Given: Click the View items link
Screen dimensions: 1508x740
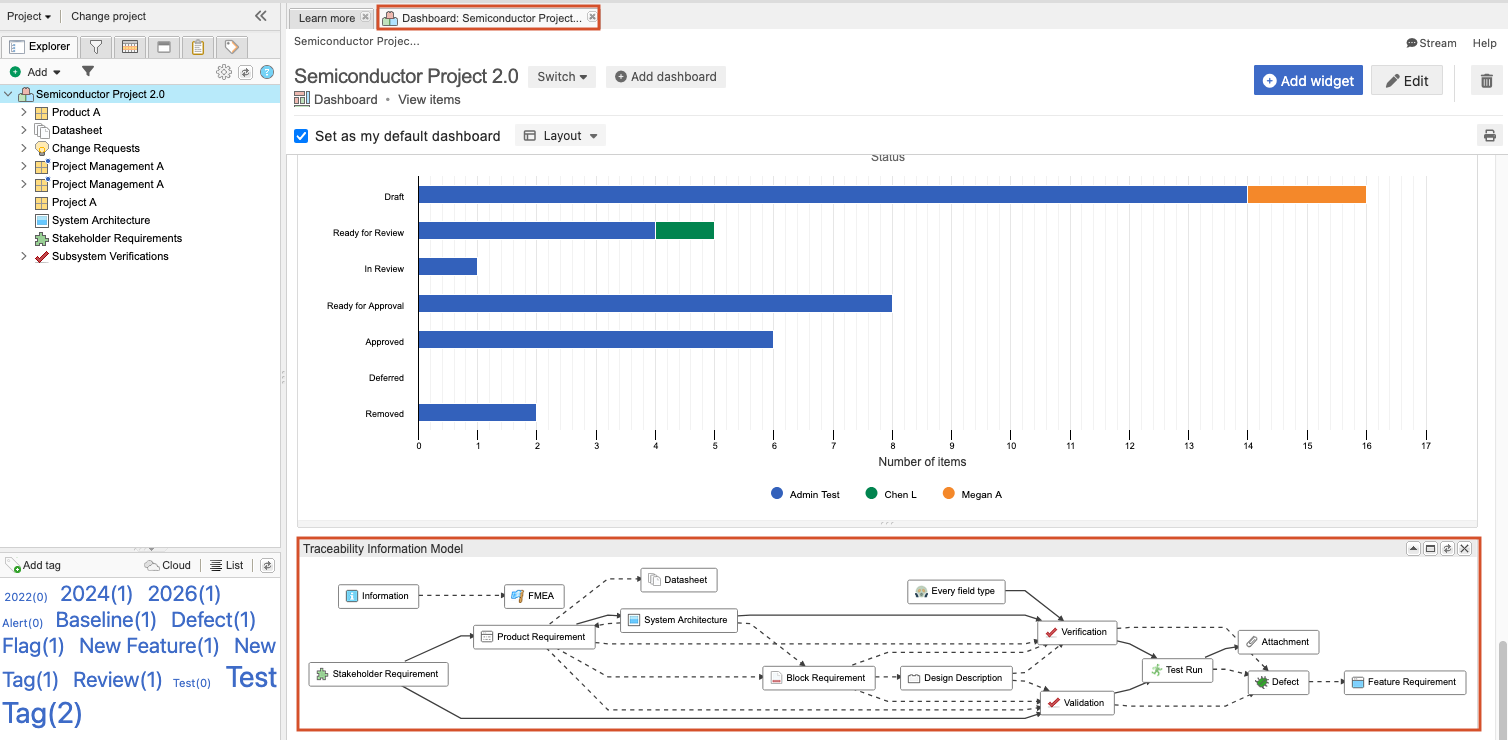Looking at the screenshot, I should pyautogui.click(x=429, y=100).
